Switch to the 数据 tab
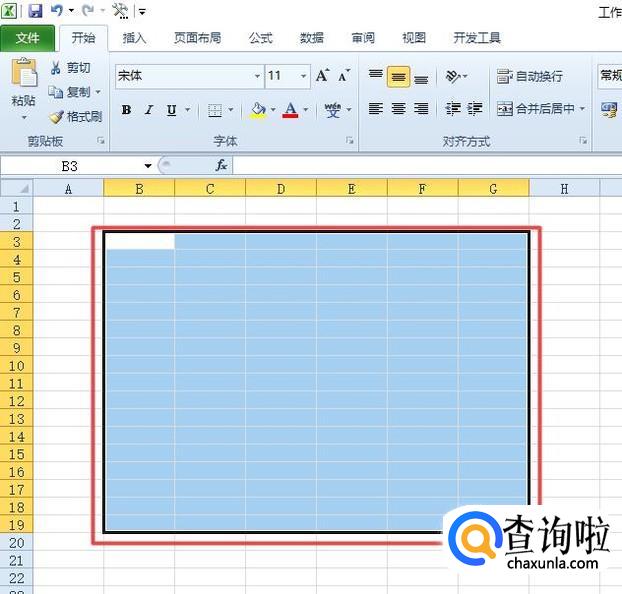This screenshot has height=594, width=622. coord(312,38)
